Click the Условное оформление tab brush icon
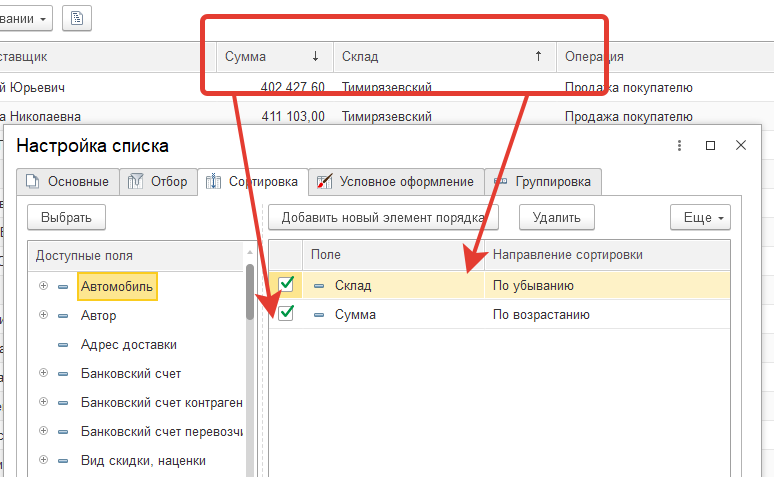Screen dimensions: 774x477 click(324, 182)
